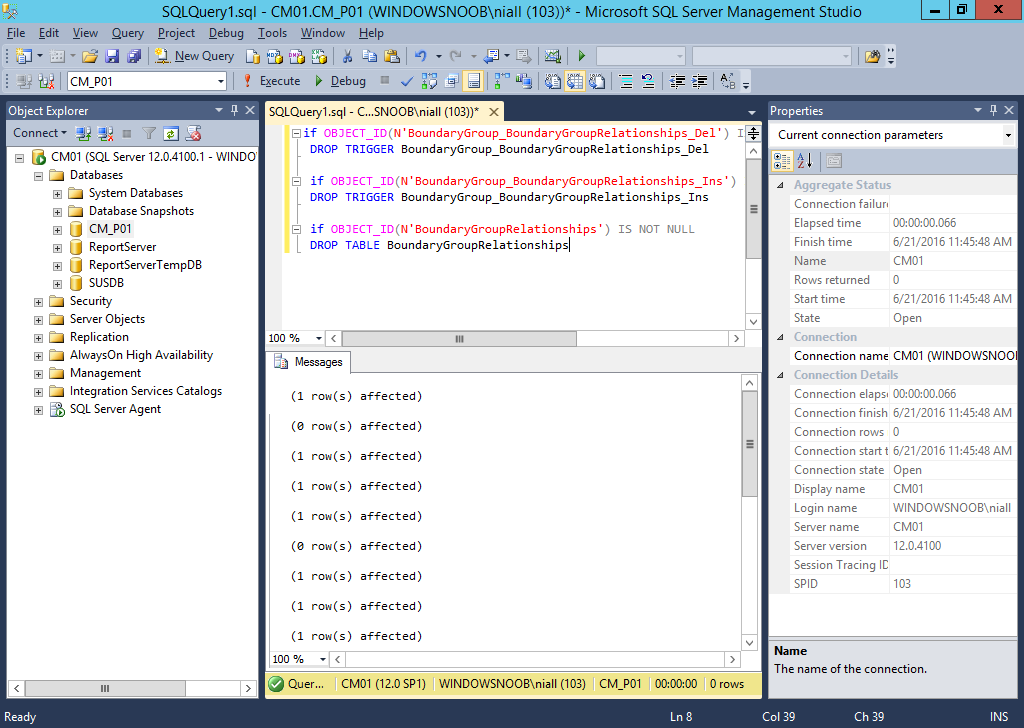This screenshot has width=1024, height=728.
Task: Click the Decrease Indent icon
Action: pos(677,82)
